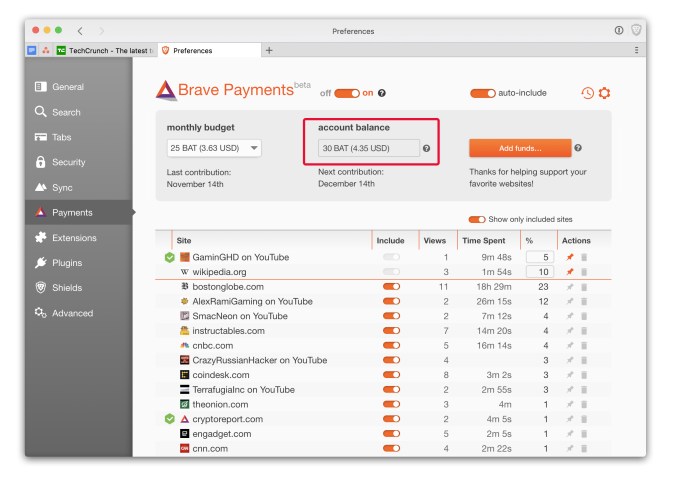
Task: Sort table by Views column header
Action: click(434, 241)
